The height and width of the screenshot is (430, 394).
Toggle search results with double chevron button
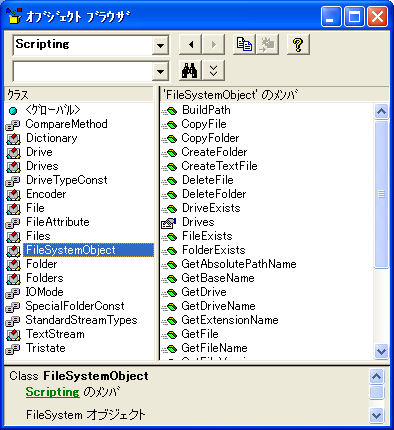coord(213,70)
